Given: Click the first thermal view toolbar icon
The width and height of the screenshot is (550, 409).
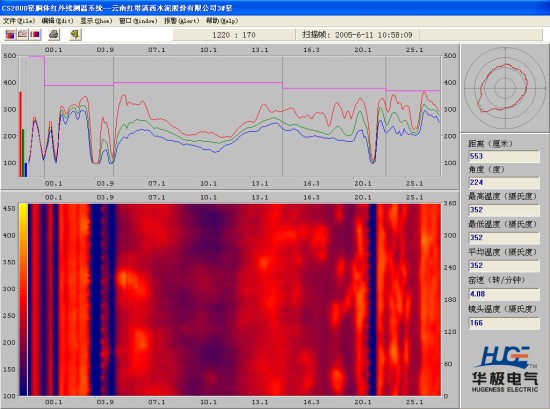Looking at the screenshot, I should click(x=10, y=34).
